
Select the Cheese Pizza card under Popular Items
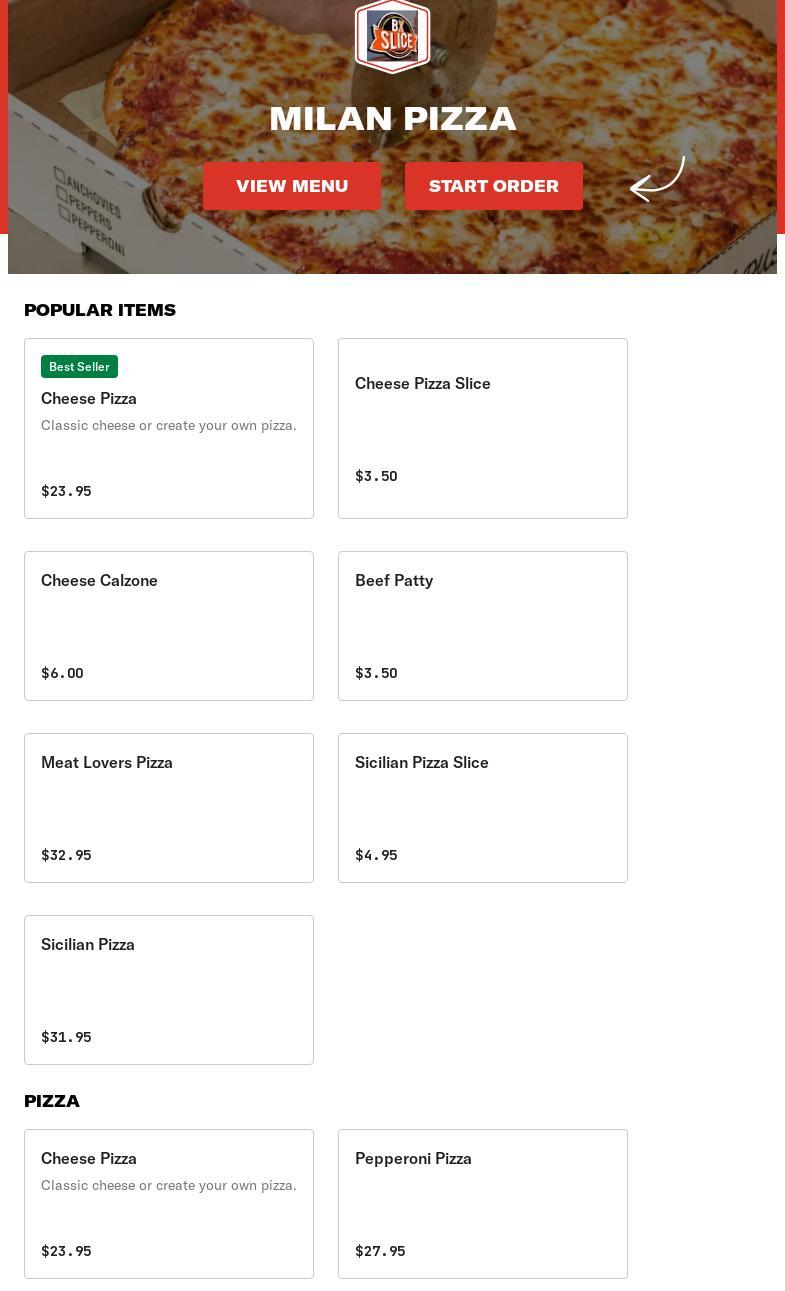(x=169, y=428)
